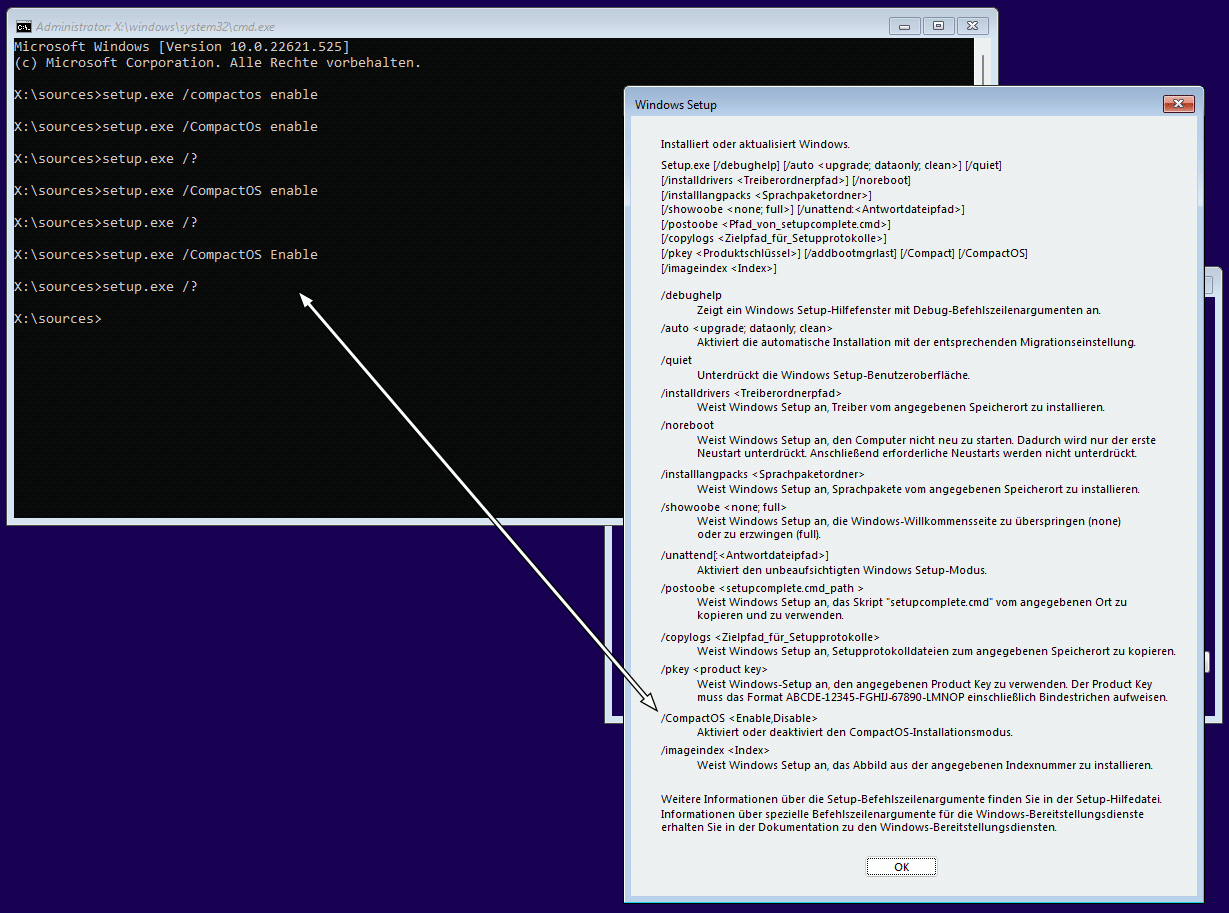Click 'Installiert oder aktualisiert Windows.' text
The width and height of the screenshot is (1229, 913).
[x=755, y=144]
